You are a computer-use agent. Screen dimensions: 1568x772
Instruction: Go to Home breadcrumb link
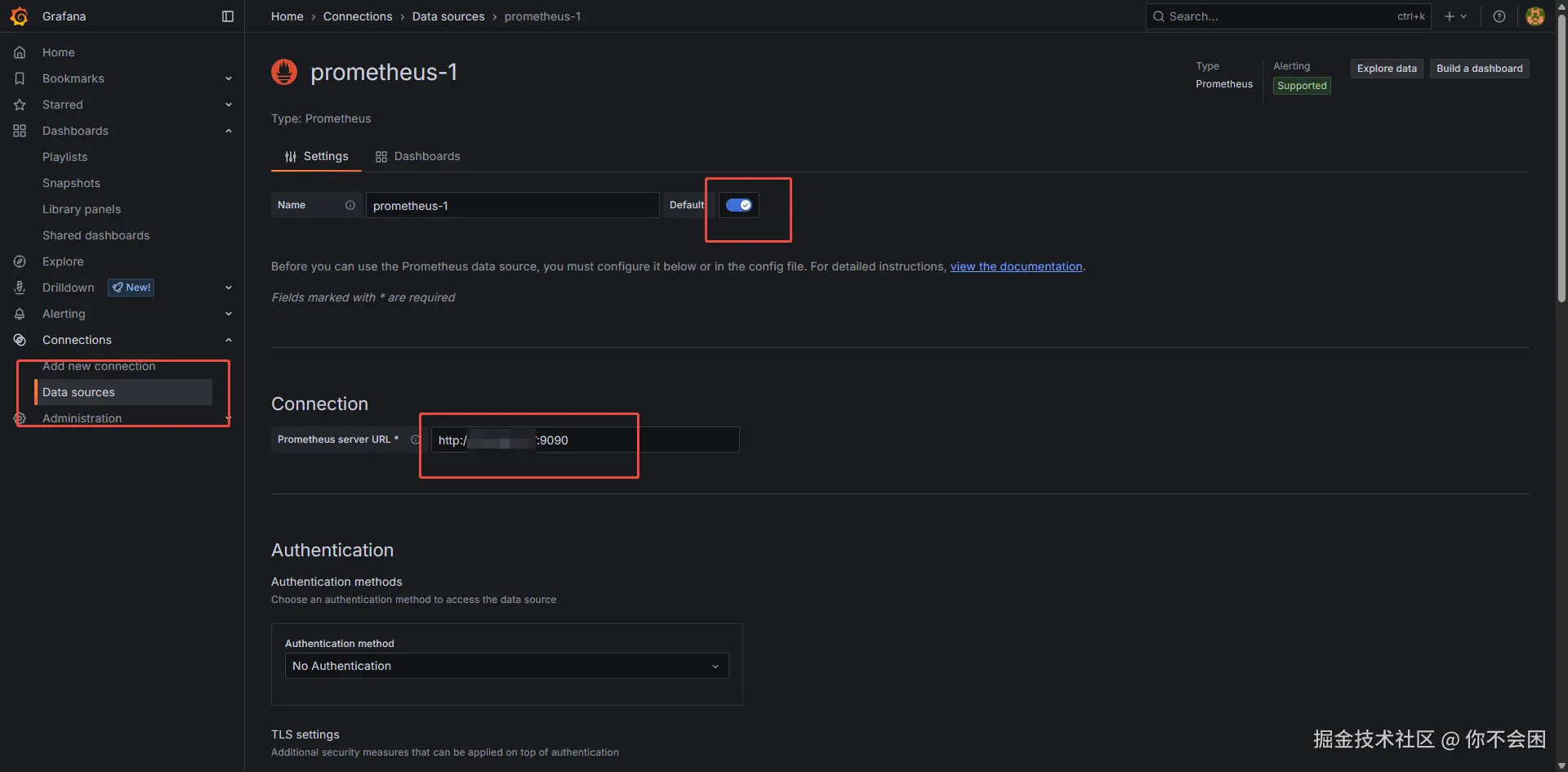[287, 16]
